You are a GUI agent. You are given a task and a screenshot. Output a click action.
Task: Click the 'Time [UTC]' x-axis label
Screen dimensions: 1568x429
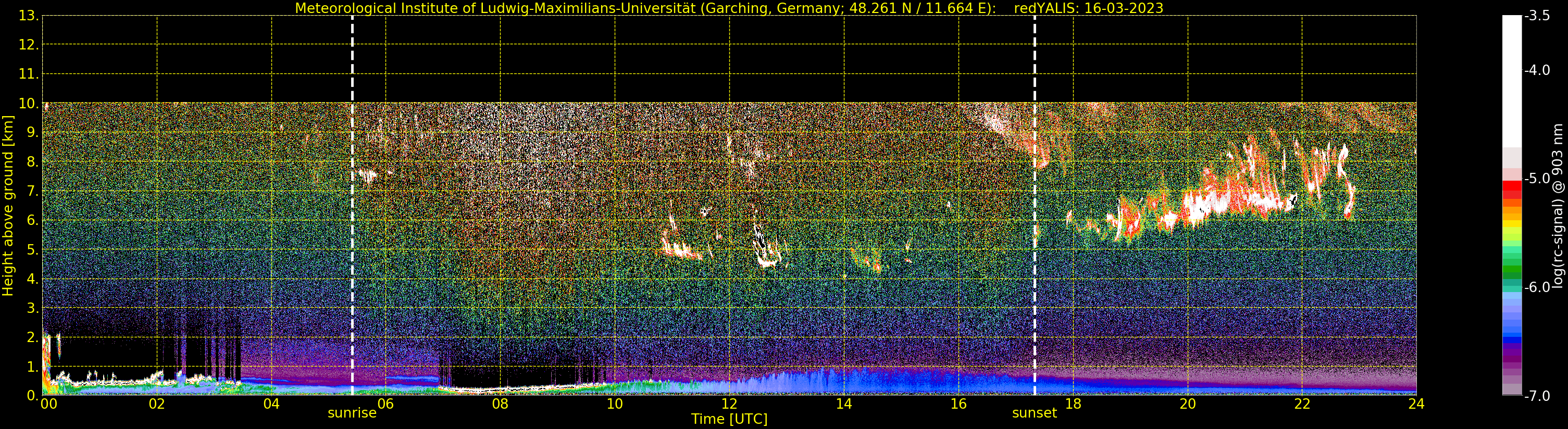[729, 419]
